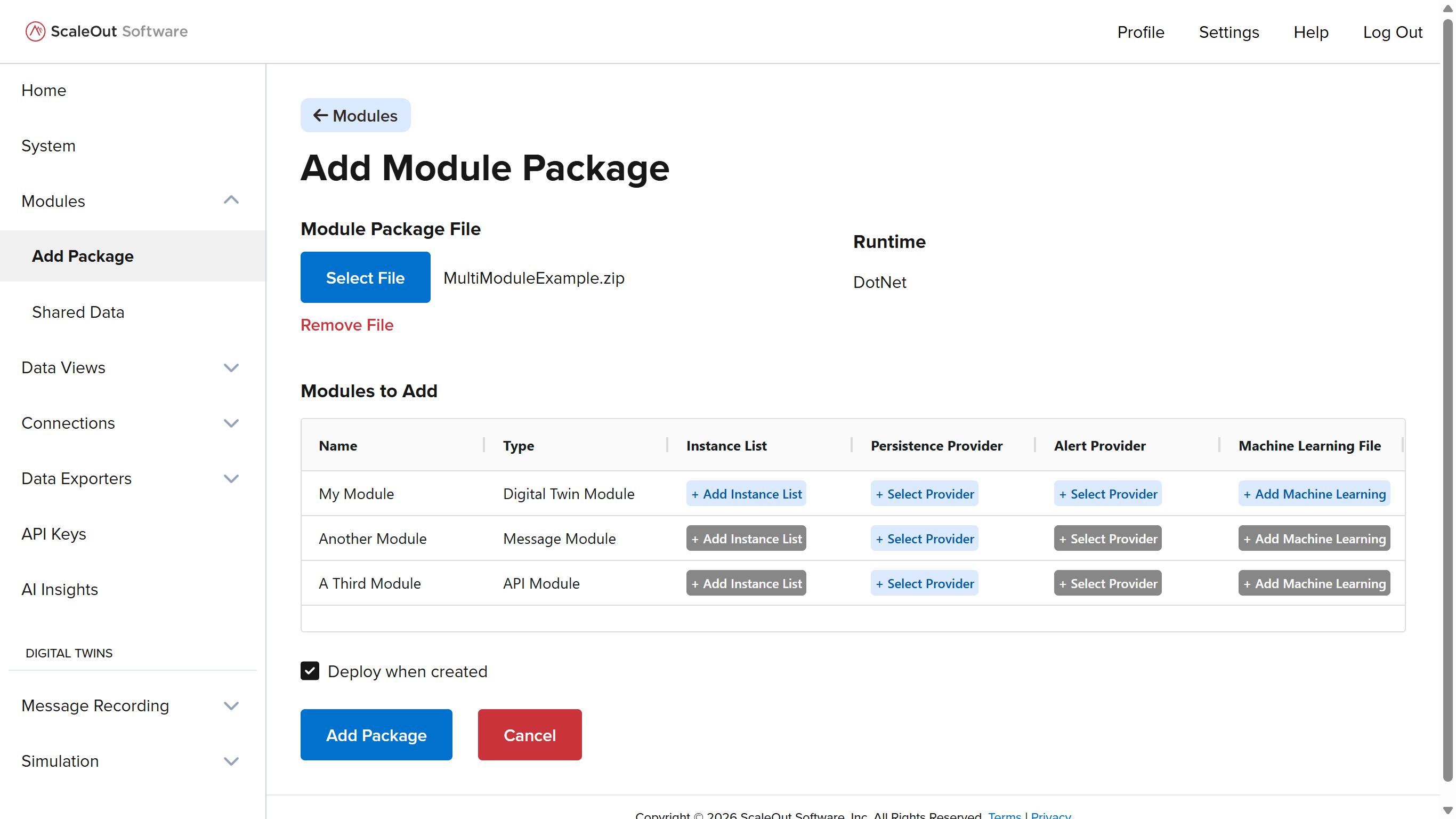Click the Select File button
The width and height of the screenshot is (1456, 819).
point(365,277)
